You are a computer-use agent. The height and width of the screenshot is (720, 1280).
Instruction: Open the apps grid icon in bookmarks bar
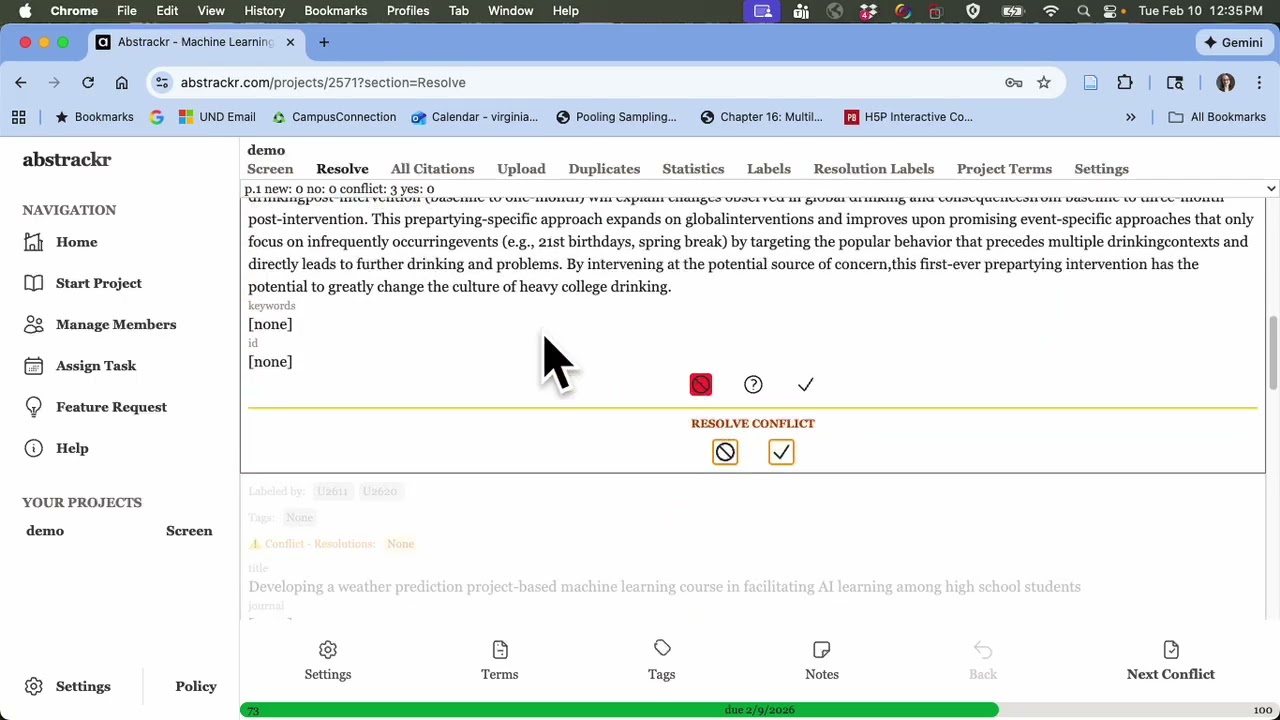(18, 117)
